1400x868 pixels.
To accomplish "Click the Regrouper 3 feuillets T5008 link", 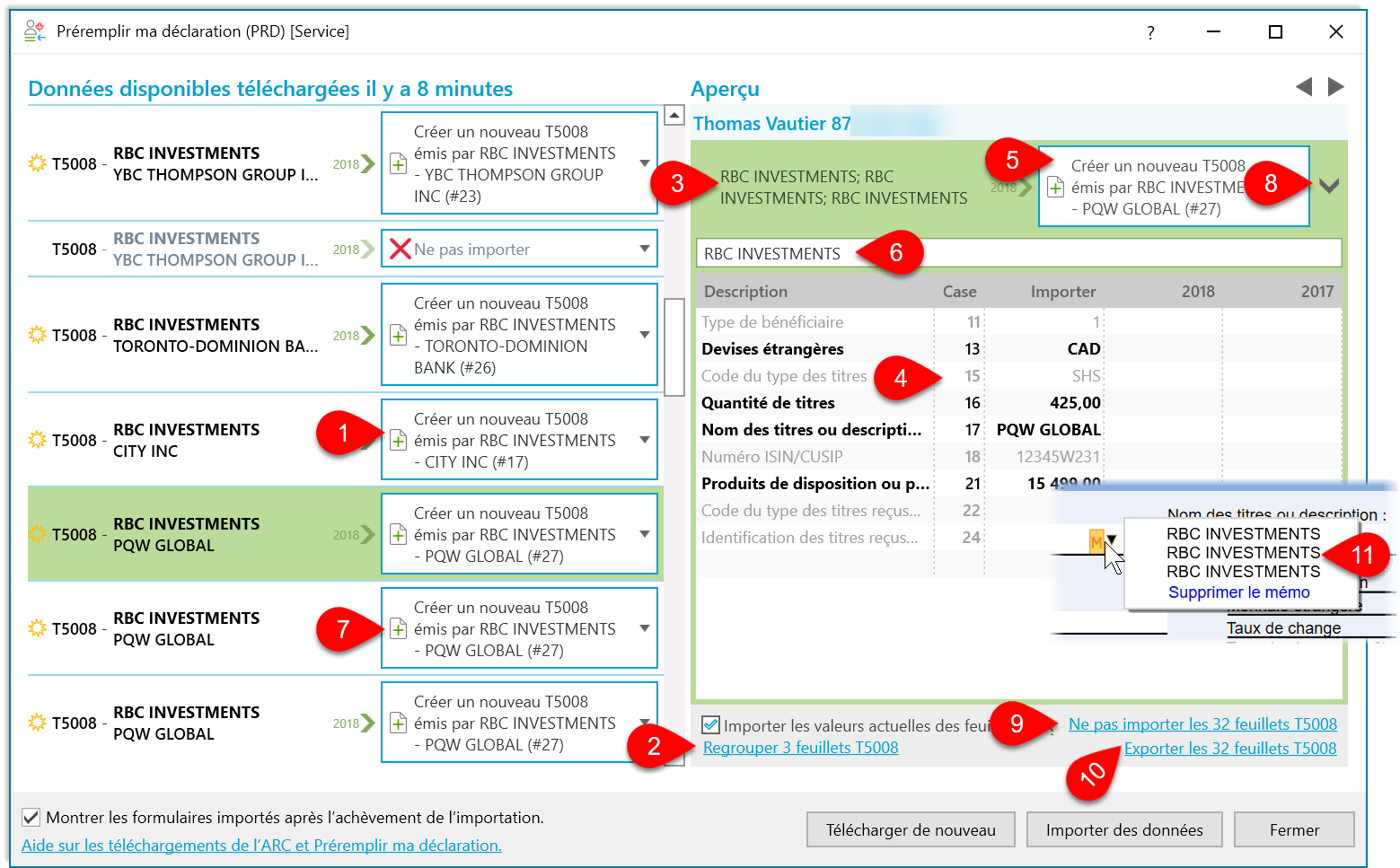I will click(x=800, y=748).
